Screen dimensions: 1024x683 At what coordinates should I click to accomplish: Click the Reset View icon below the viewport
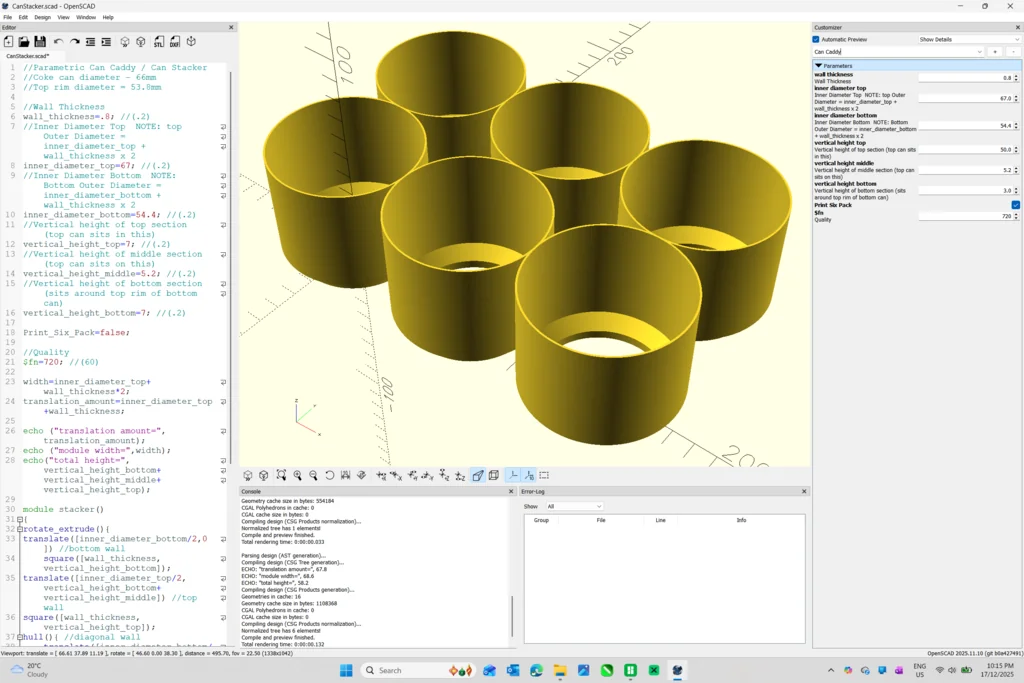point(329,476)
